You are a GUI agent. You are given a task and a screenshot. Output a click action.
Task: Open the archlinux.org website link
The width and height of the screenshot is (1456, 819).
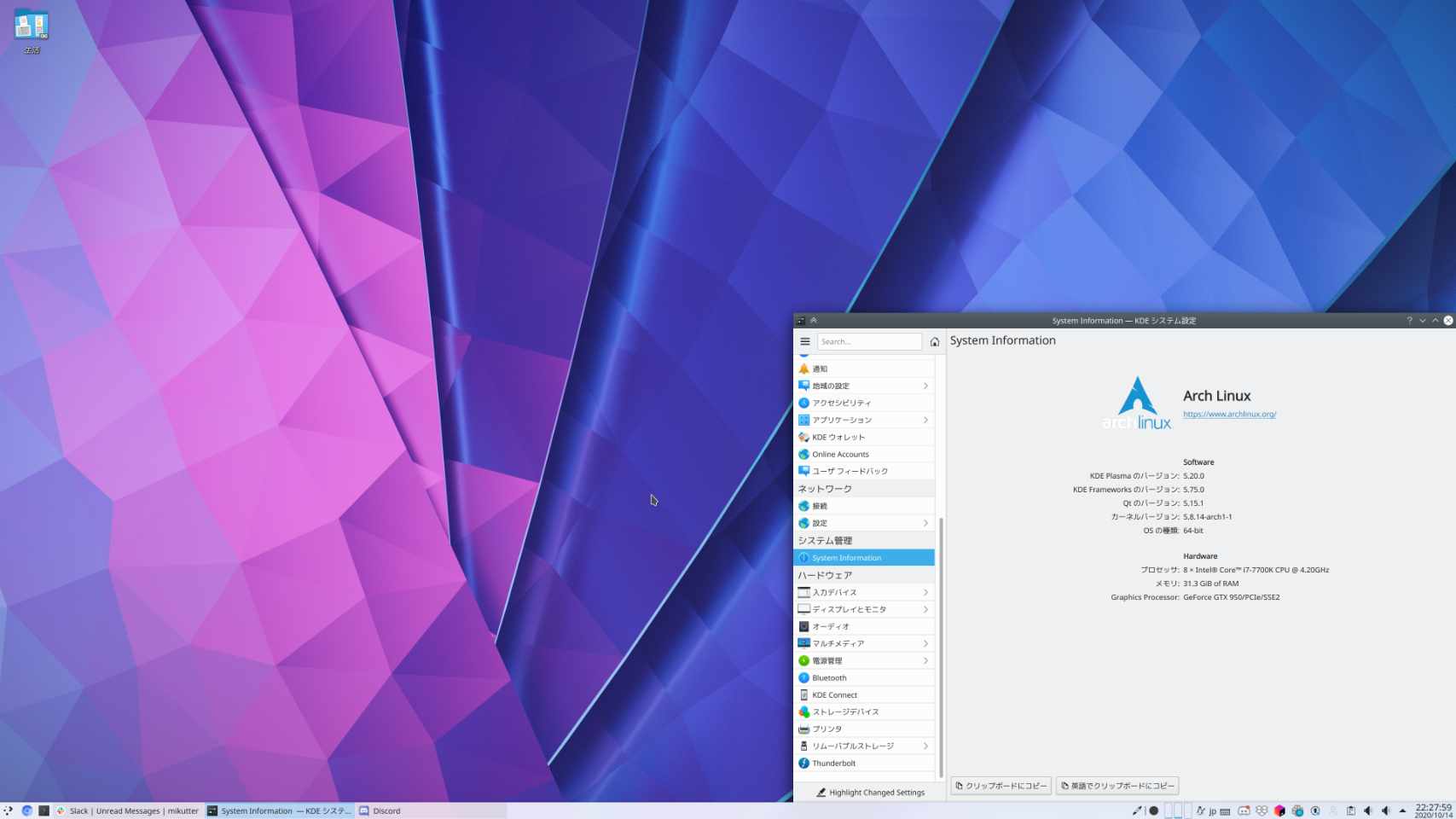(1229, 415)
